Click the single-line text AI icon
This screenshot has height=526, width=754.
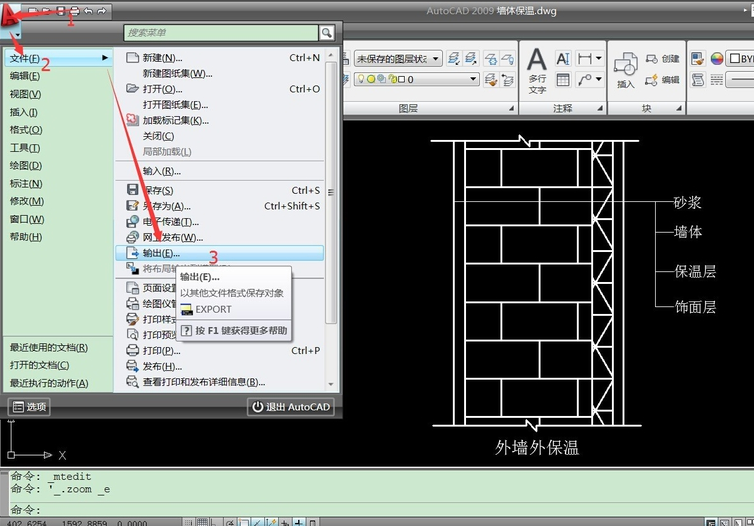click(563, 59)
